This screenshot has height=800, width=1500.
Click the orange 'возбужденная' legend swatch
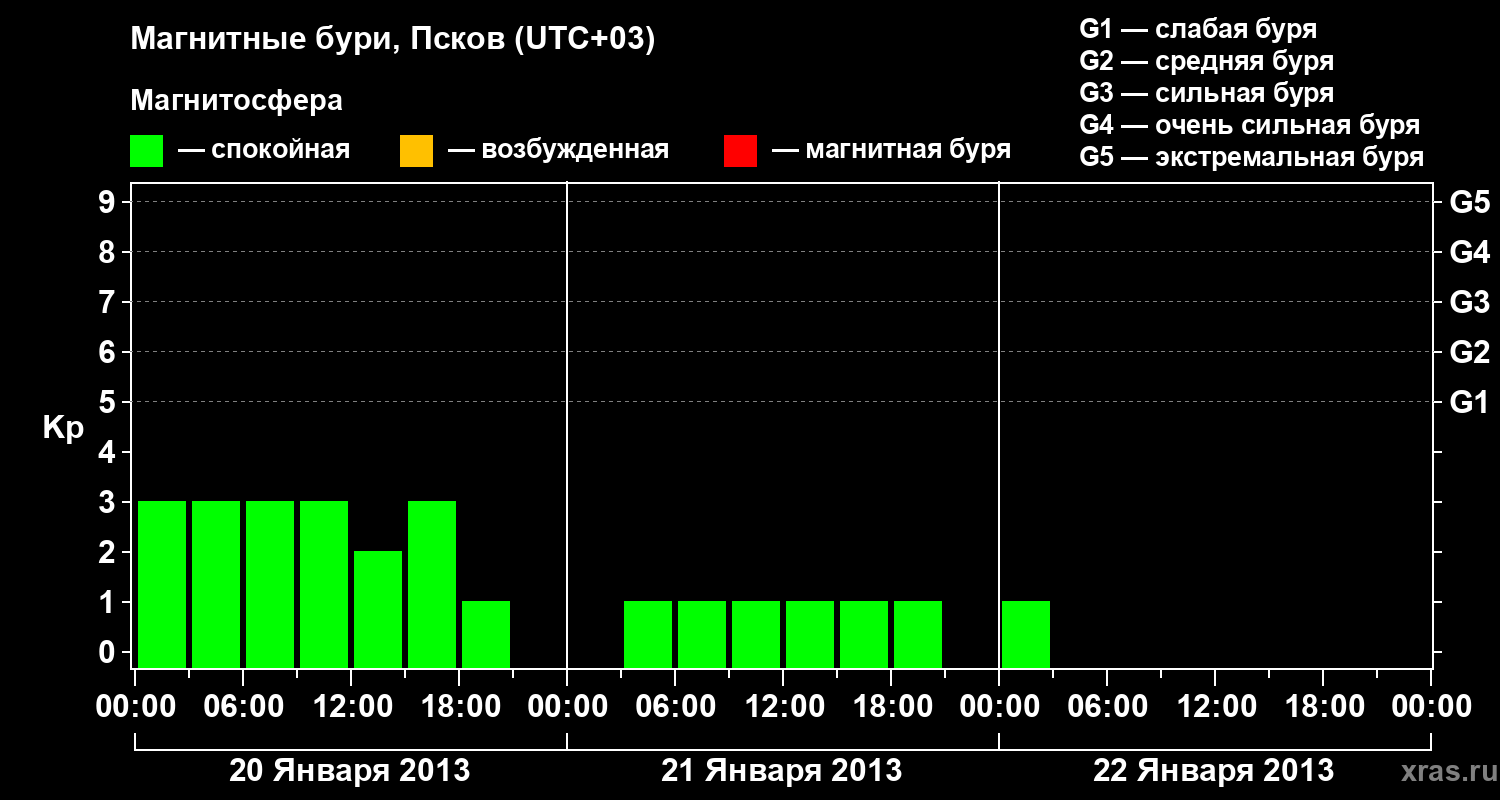click(416, 151)
